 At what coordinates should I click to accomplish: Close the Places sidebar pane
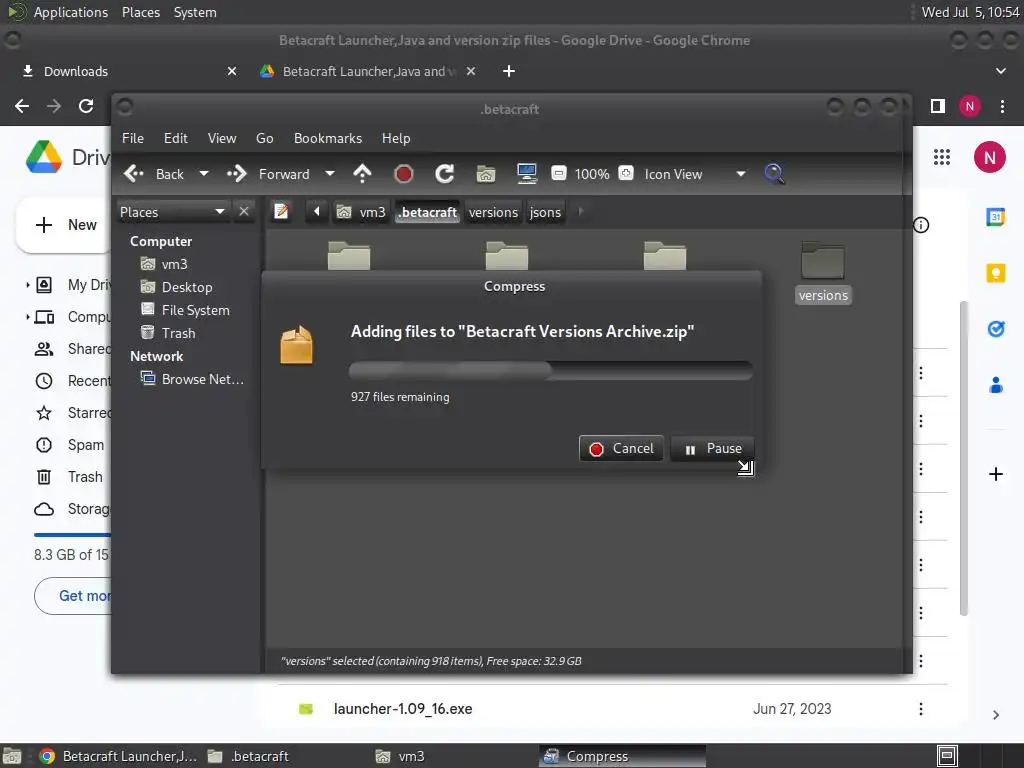244,212
